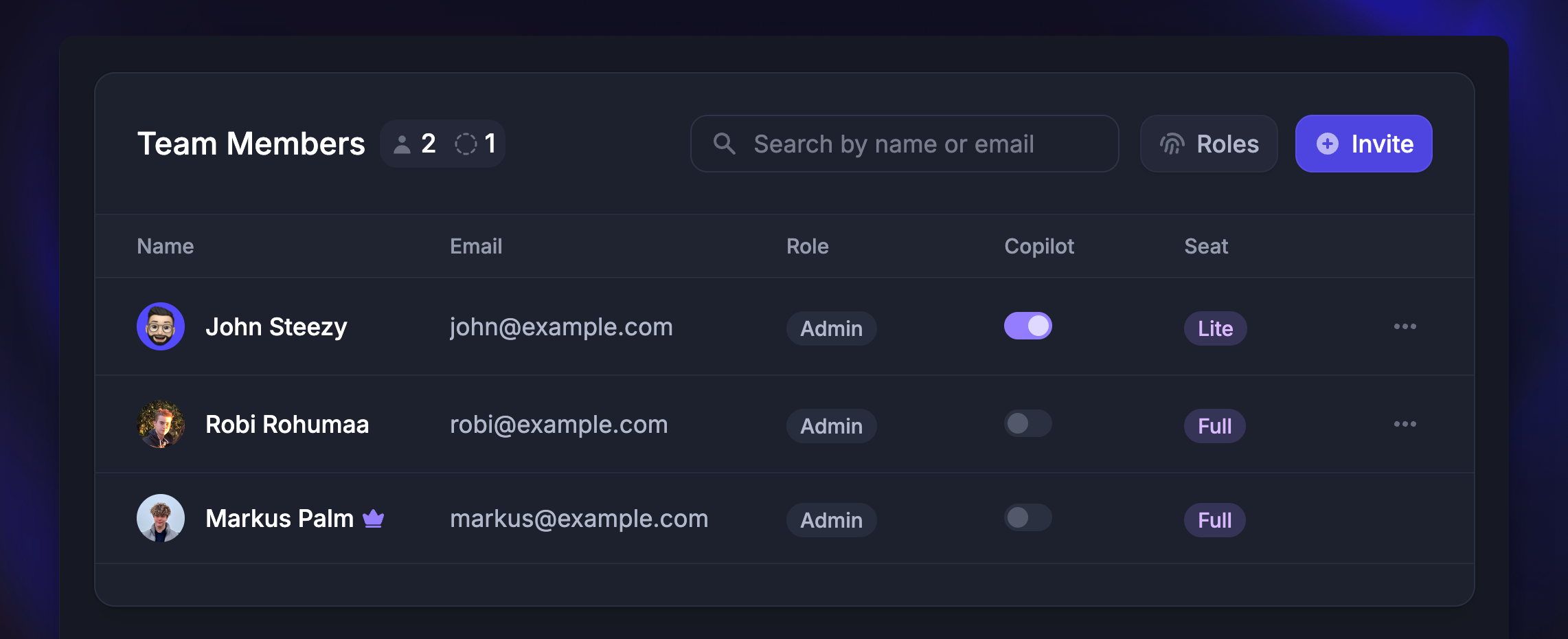Open the row actions menu for John Steezy
The width and height of the screenshot is (1568, 639).
point(1405,326)
